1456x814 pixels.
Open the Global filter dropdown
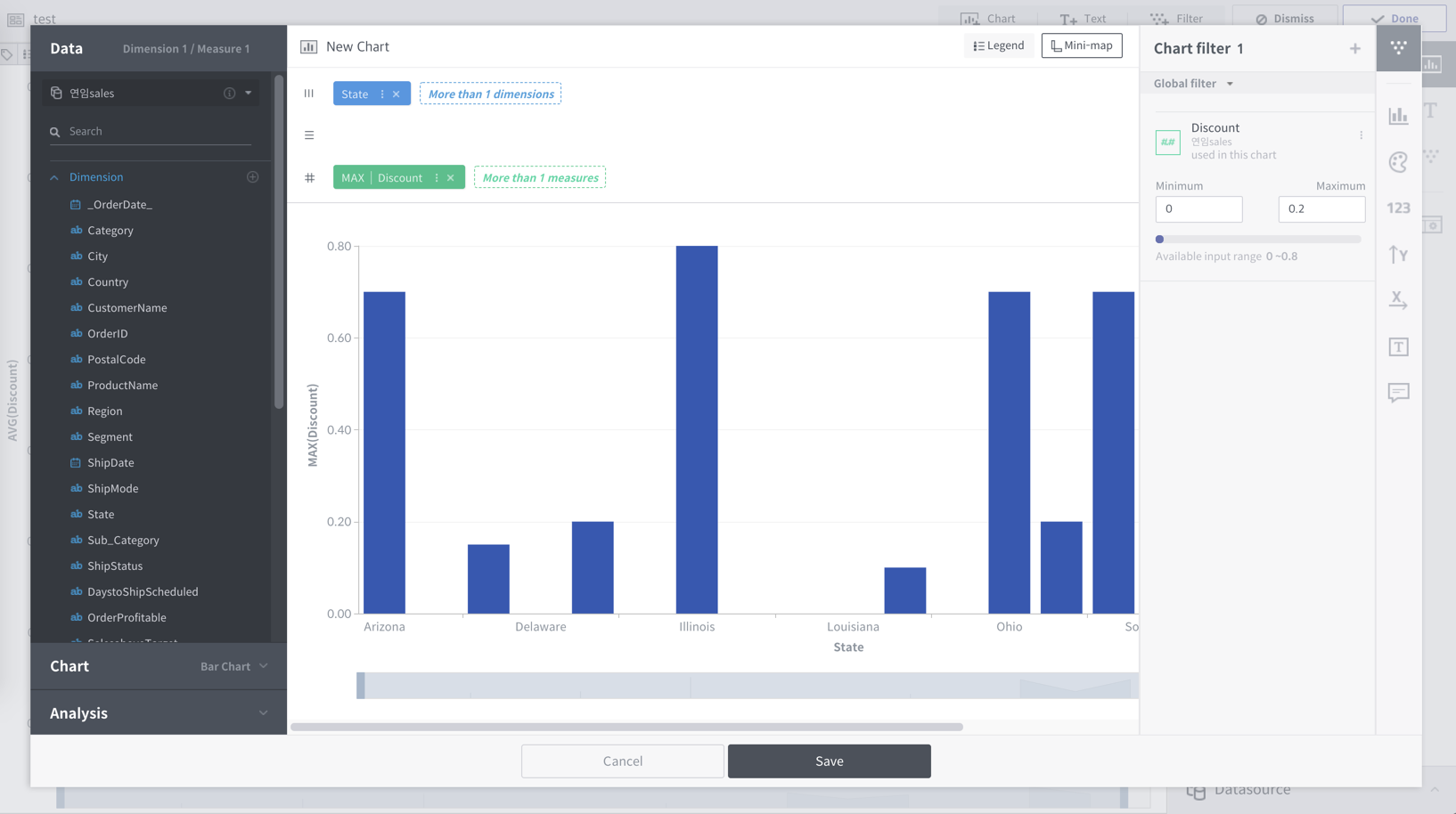coord(1191,83)
